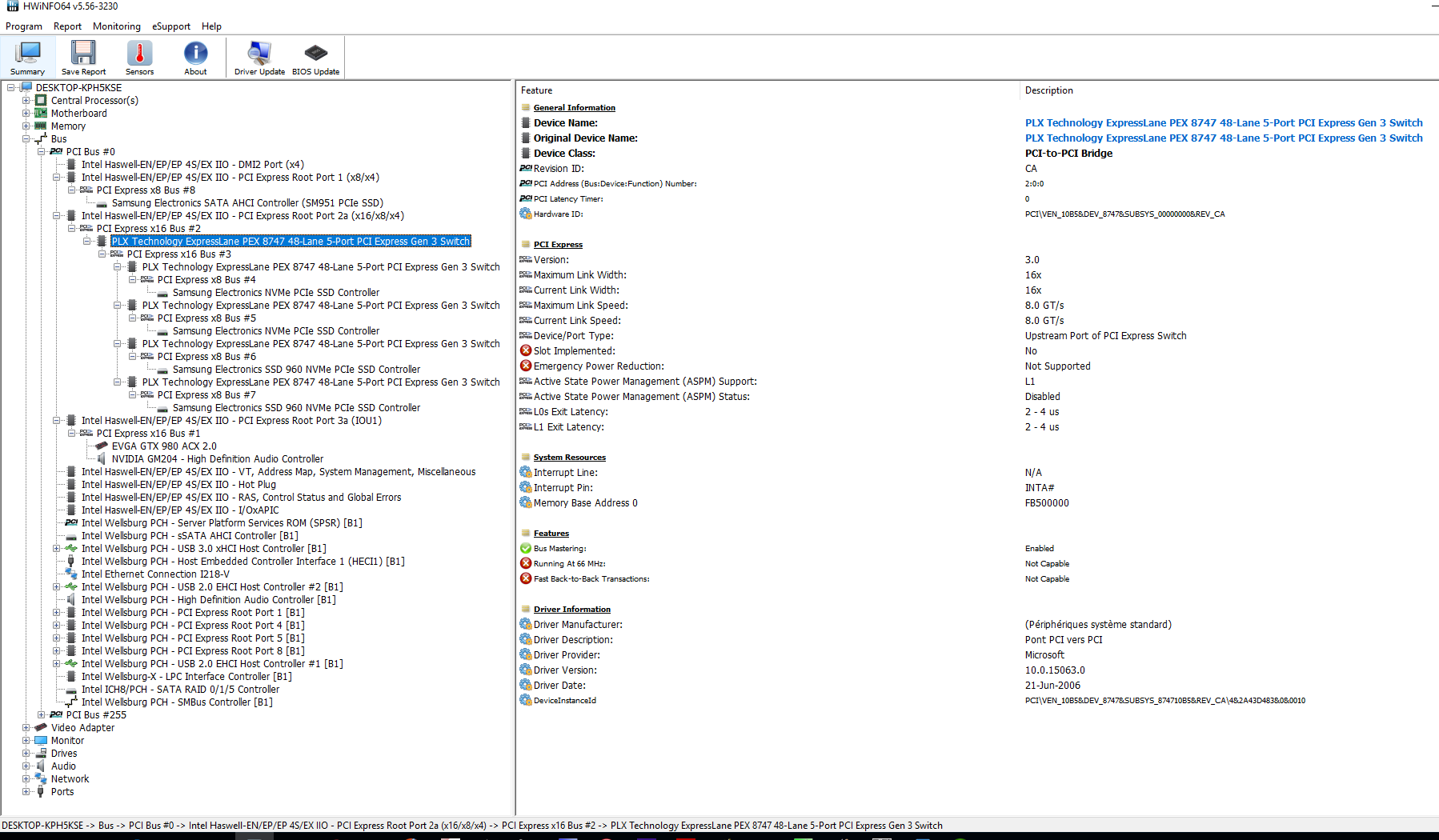This screenshot has height=840, width=1439.
Task: Select PCI Express x8 Bus #4
Action: (206, 280)
